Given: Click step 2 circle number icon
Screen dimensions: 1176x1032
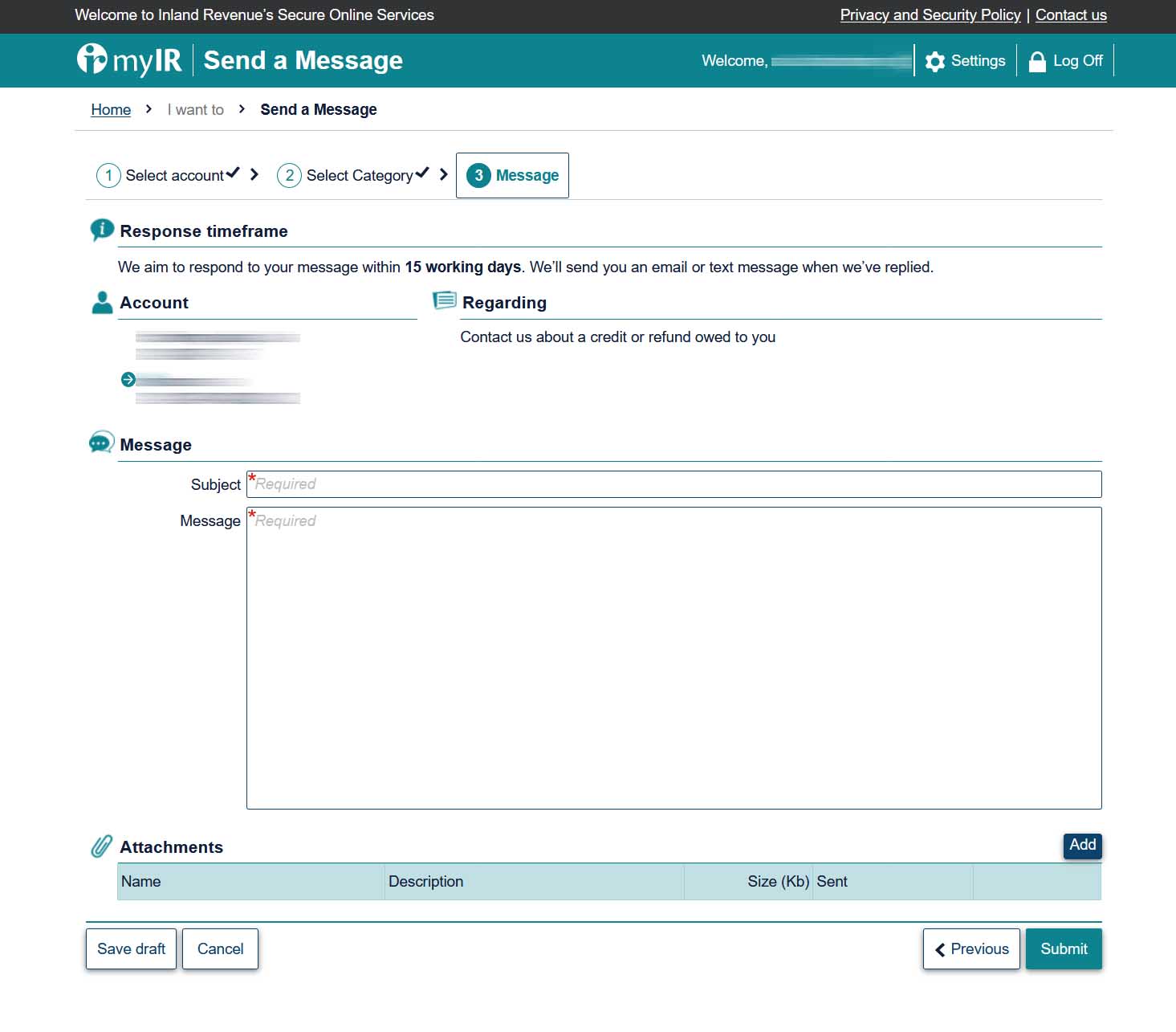Looking at the screenshot, I should click(x=289, y=175).
